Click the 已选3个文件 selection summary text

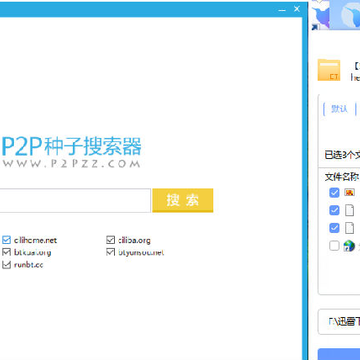click(x=342, y=155)
